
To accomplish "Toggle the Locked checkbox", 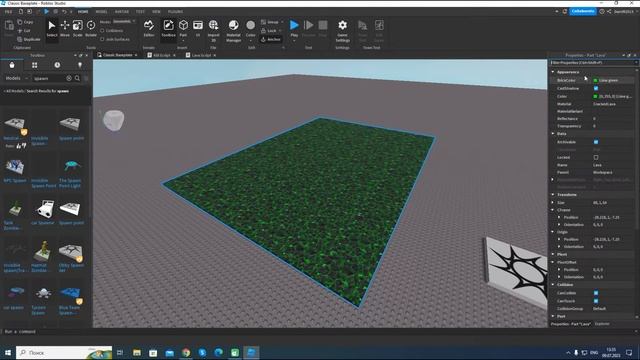I will click(596, 157).
